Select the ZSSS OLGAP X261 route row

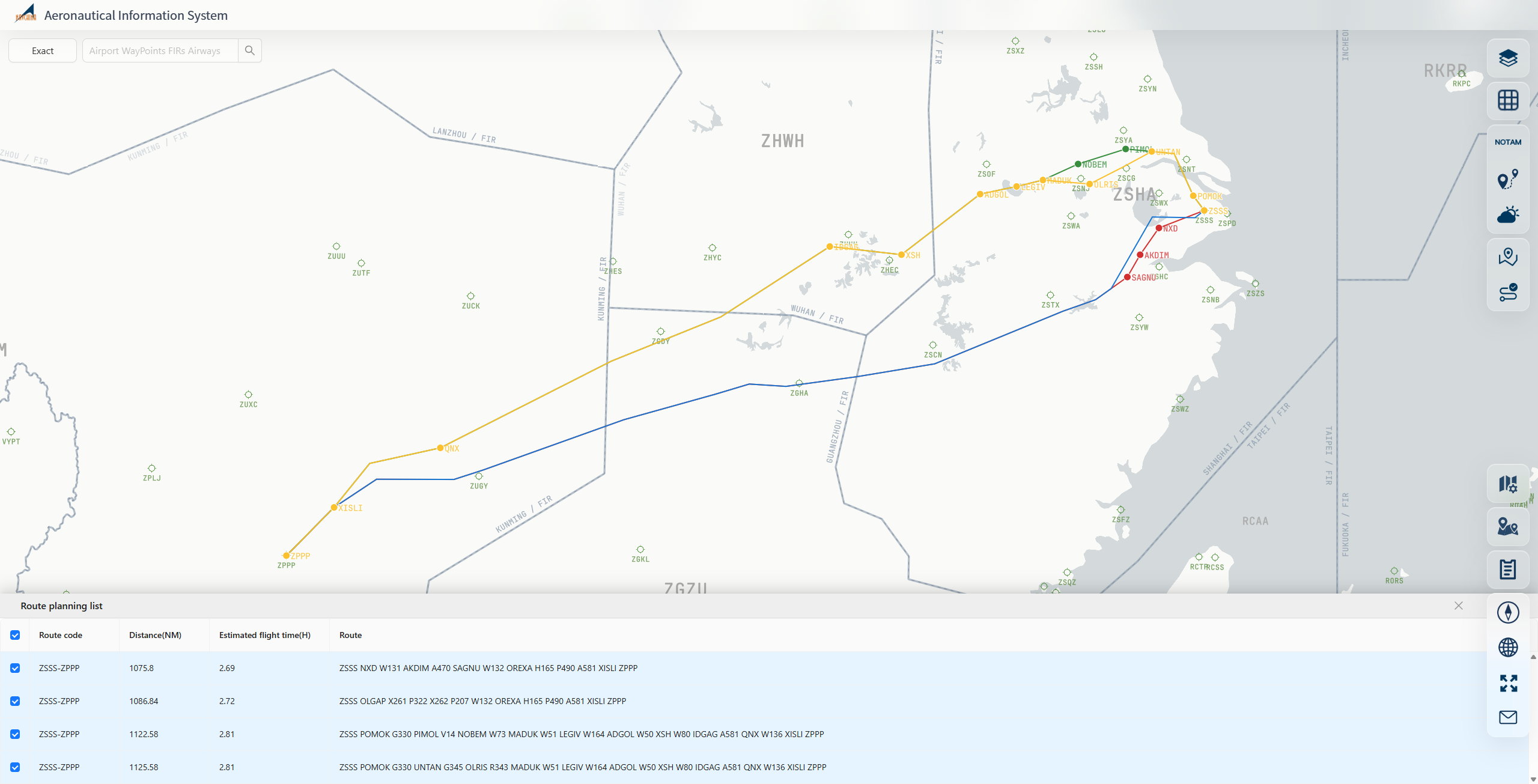(482, 701)
